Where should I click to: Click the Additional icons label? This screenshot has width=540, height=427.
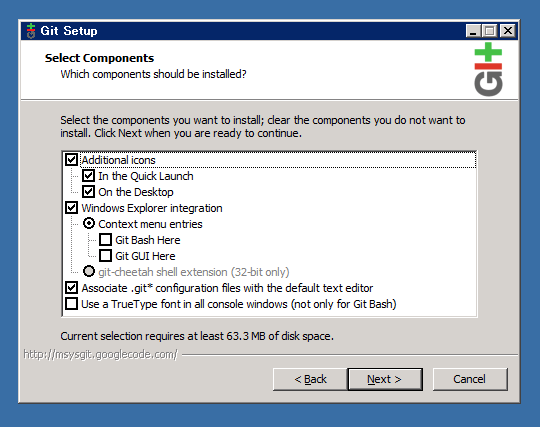(118, 160)
